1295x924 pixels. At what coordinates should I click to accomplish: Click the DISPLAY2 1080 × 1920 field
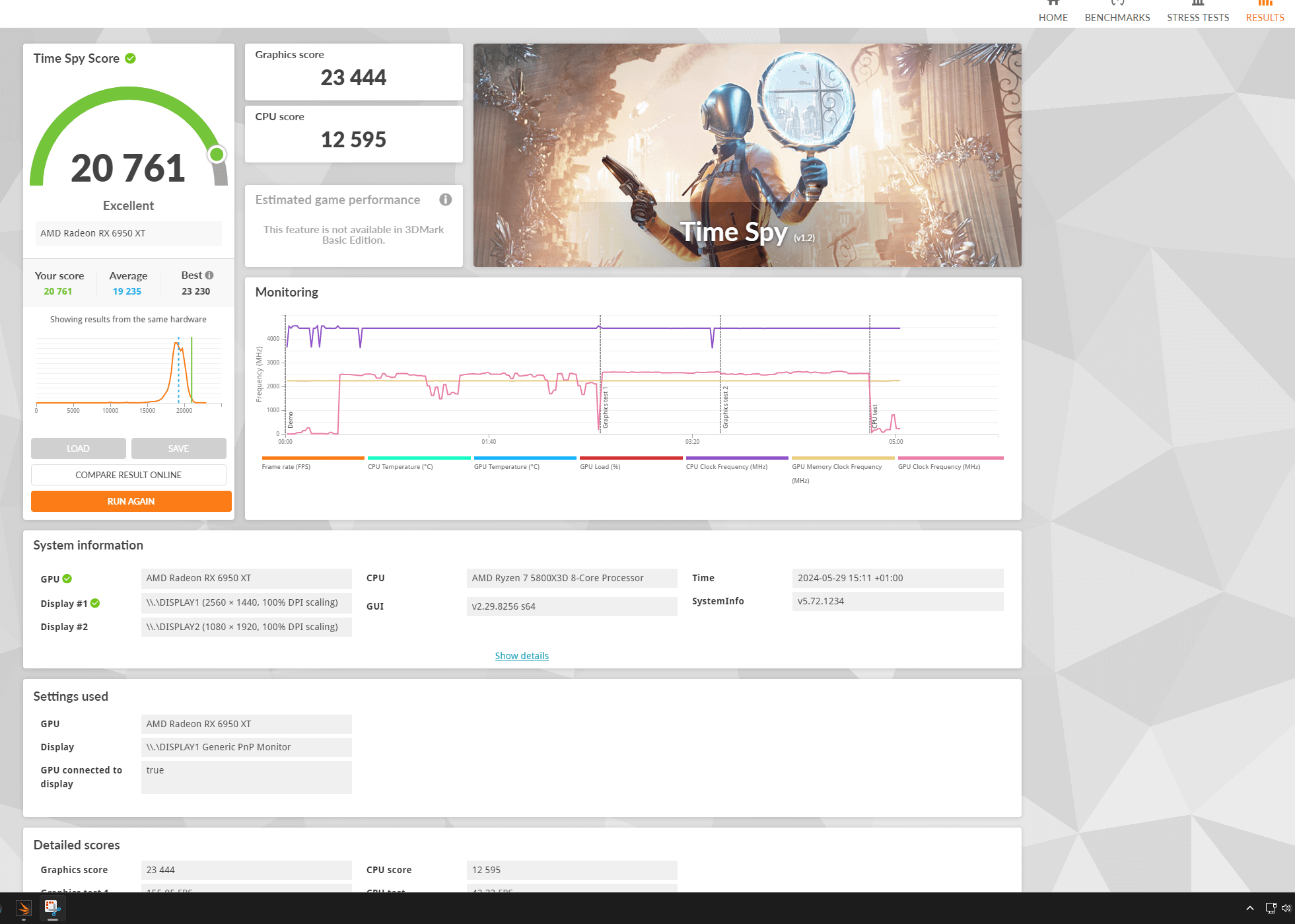246,627
